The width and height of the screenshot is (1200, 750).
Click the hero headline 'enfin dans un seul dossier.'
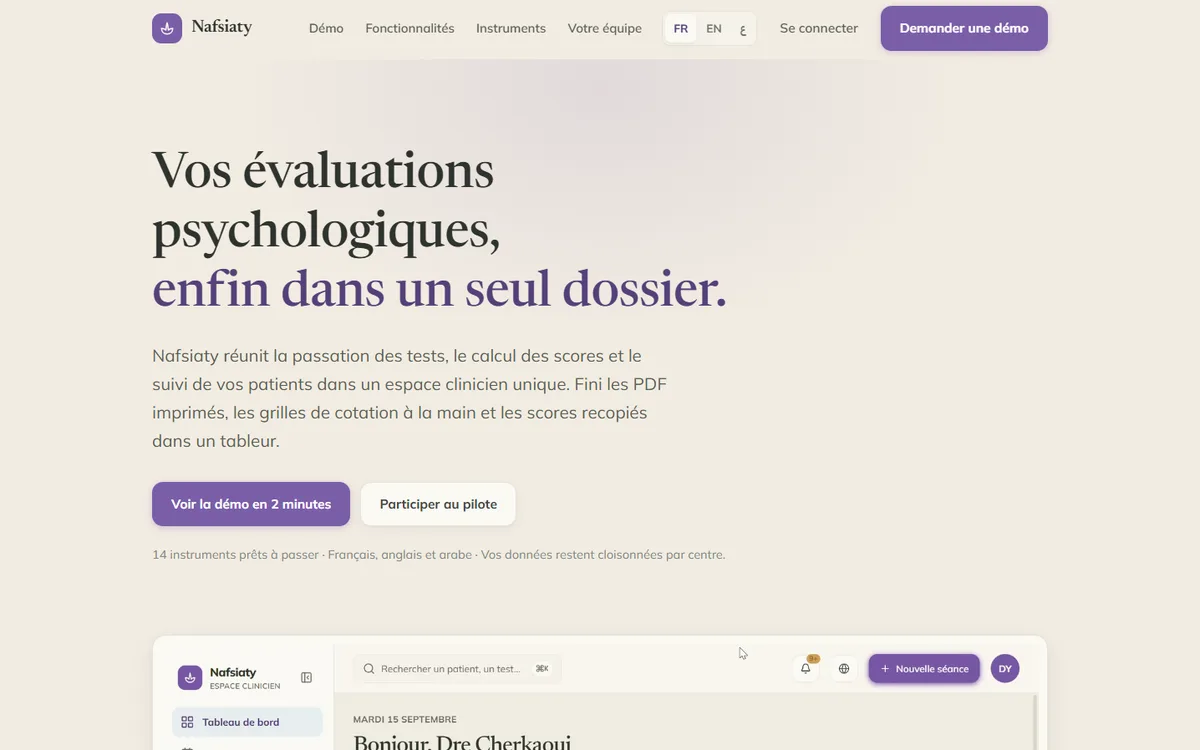439,290
